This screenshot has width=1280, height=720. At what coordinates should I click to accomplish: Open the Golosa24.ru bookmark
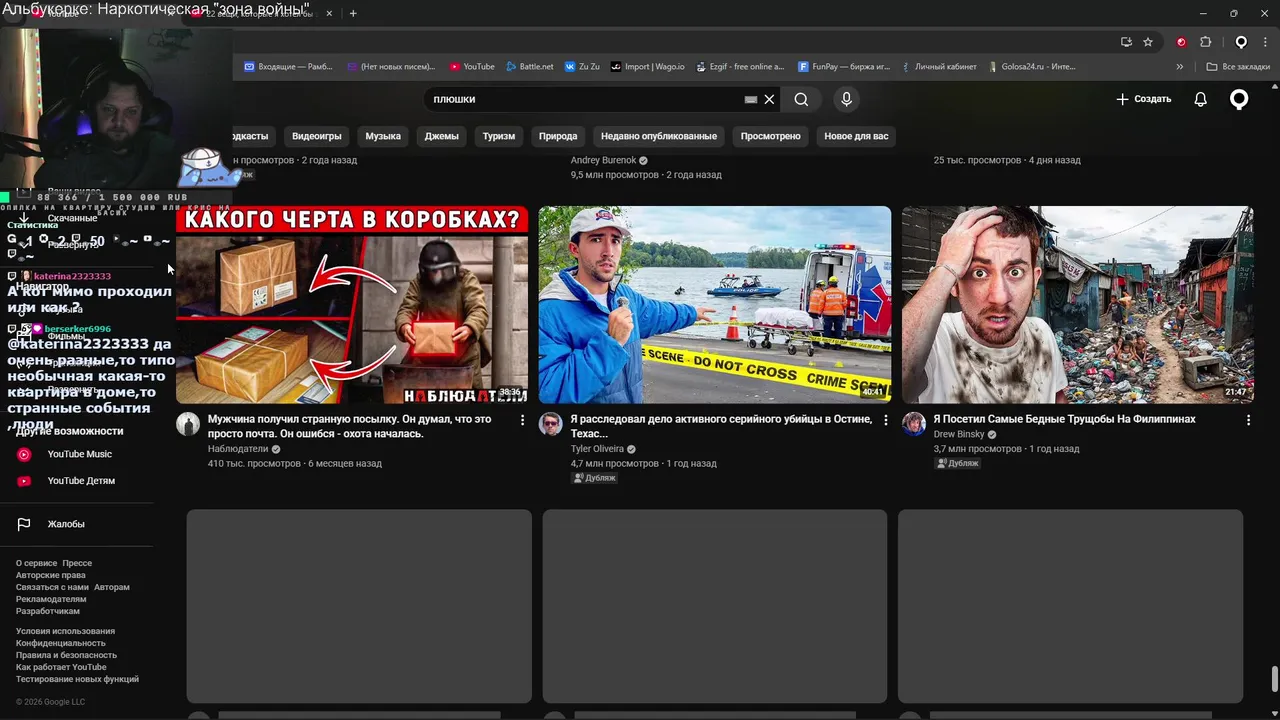click(1032, 67)
